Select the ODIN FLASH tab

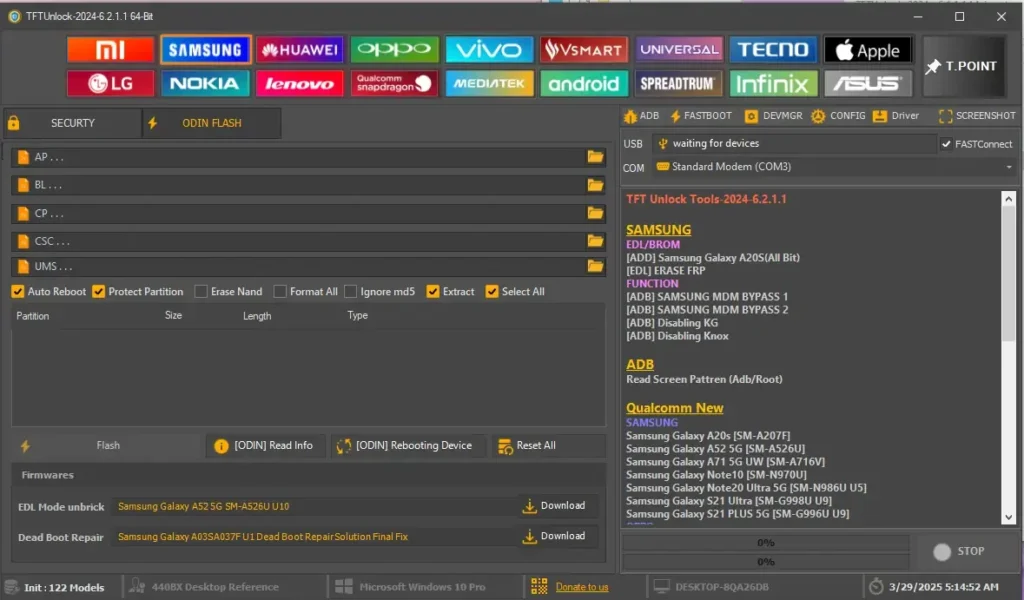pyautogui.click(x=210, y=123)
